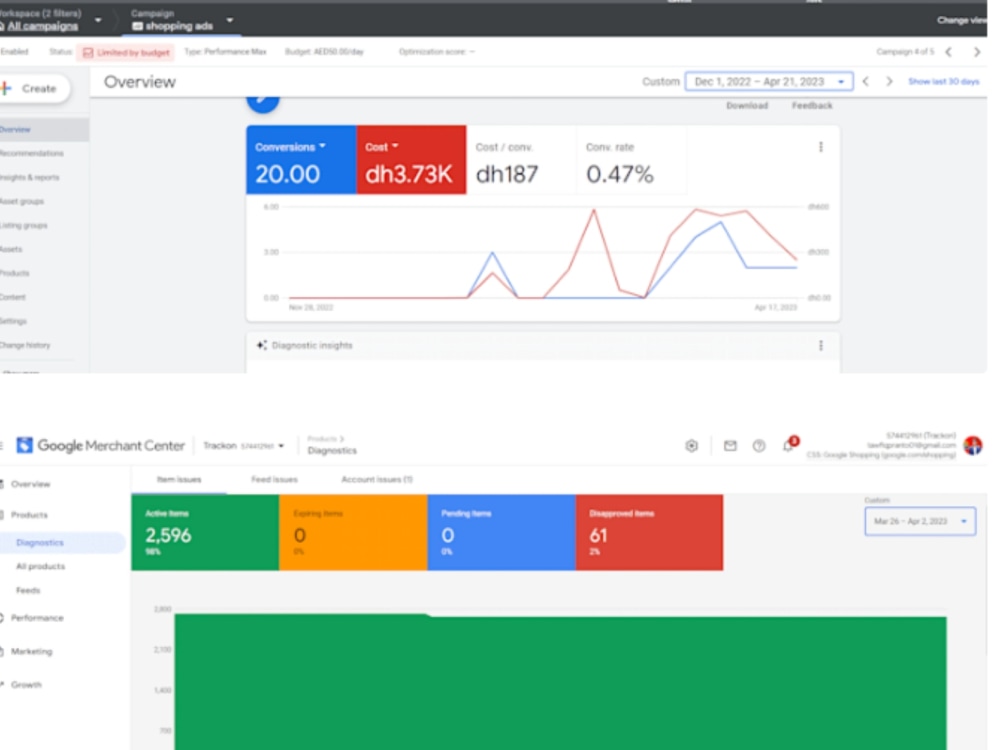Open Asset groups in Ads sidebar

[x=22, y=202]
